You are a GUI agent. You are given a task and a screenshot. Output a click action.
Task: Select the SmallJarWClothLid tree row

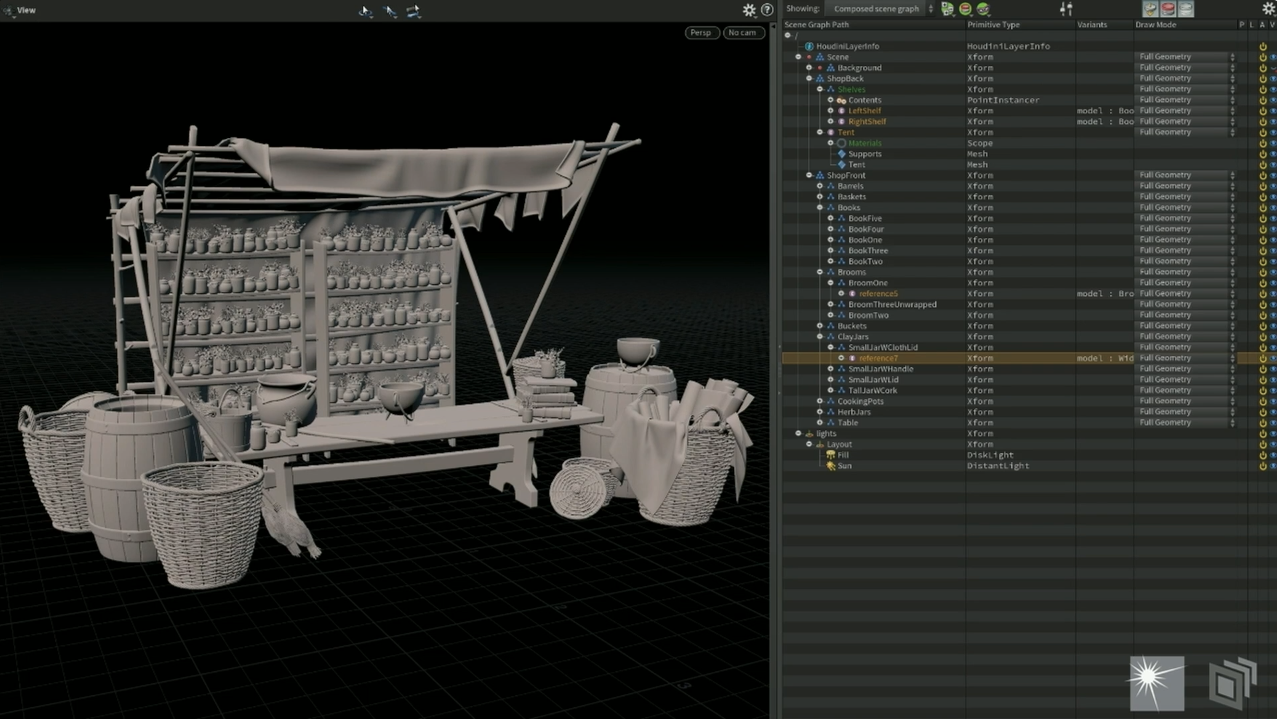pos(882,348)
